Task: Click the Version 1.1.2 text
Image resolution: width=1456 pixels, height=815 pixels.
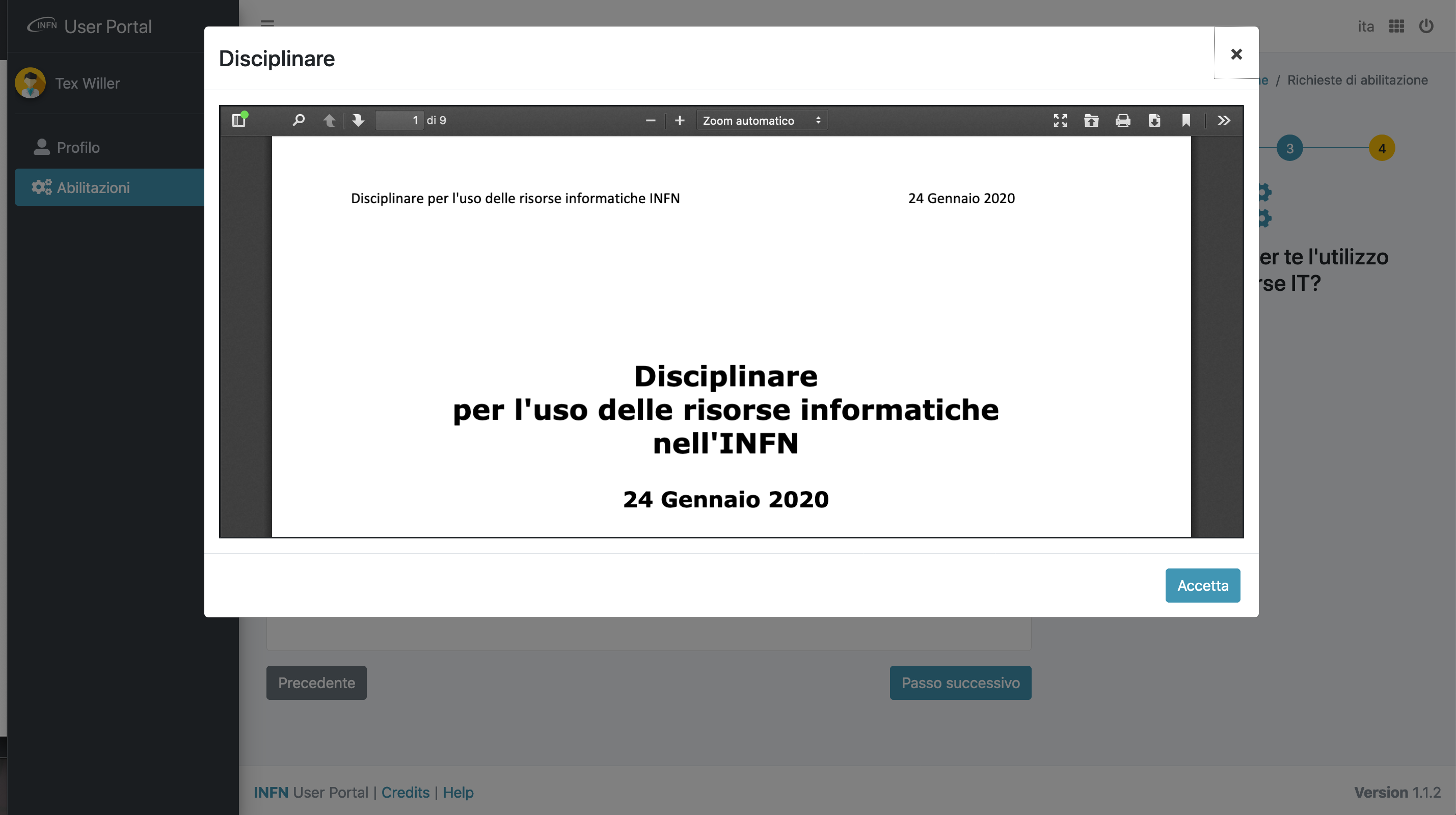Action: tap(1397, 793)
